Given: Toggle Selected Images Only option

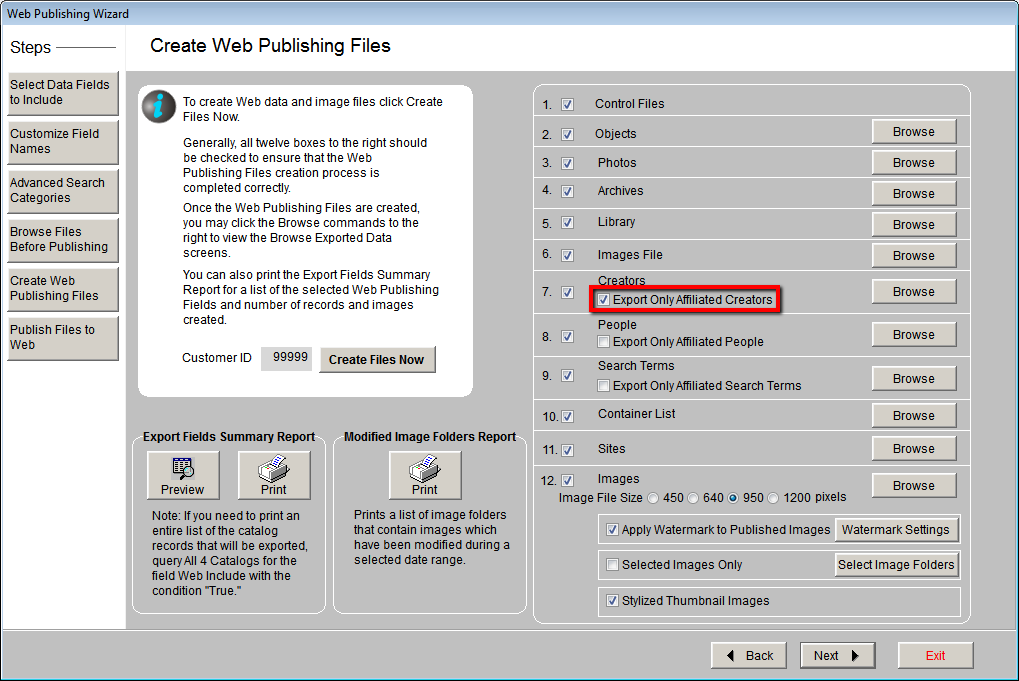Looking at the screenshot, I should (x=612, y=564).
